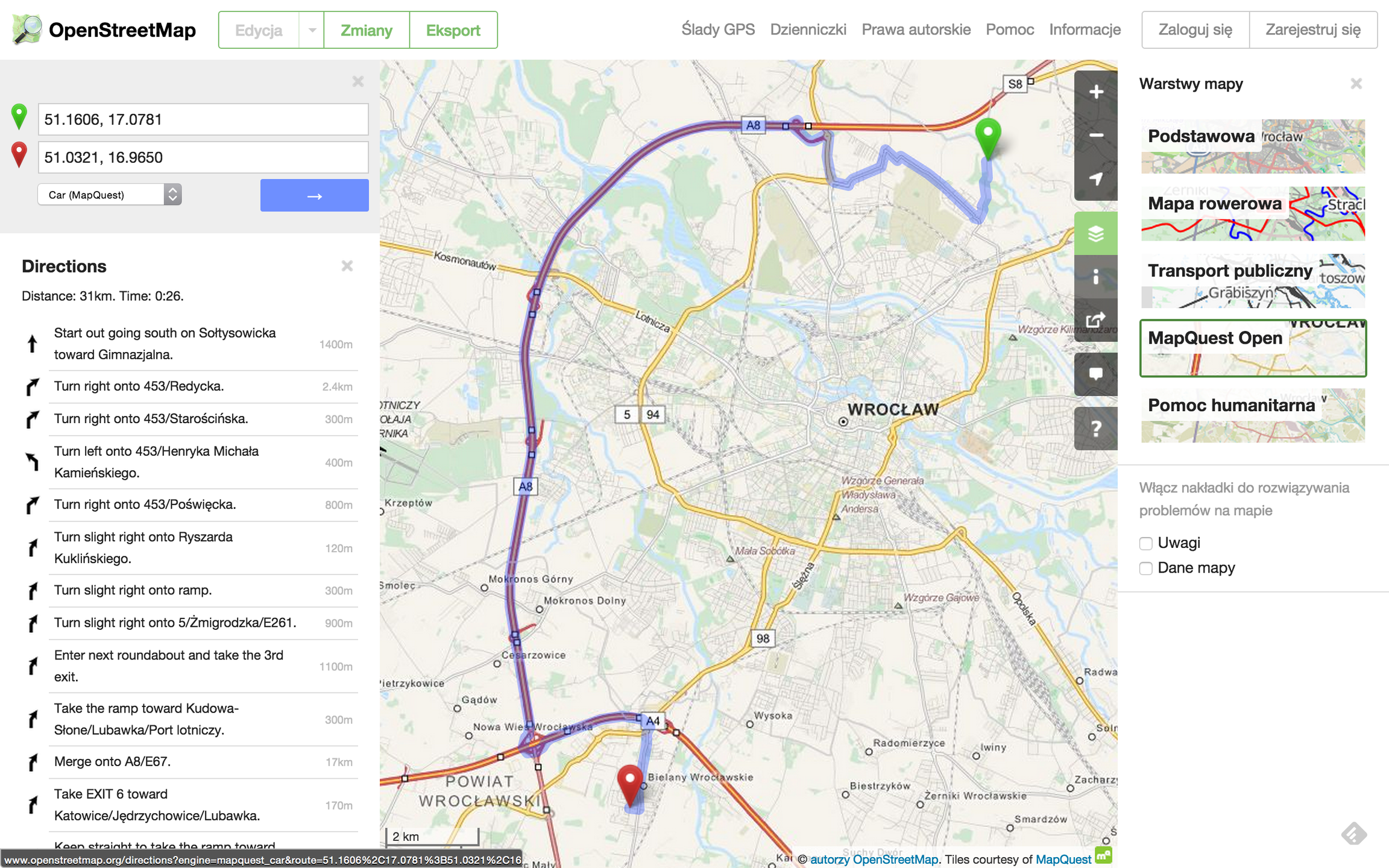Close the route search form
1389x868 pixels.
pyautogui.click(x=358, y=81)
